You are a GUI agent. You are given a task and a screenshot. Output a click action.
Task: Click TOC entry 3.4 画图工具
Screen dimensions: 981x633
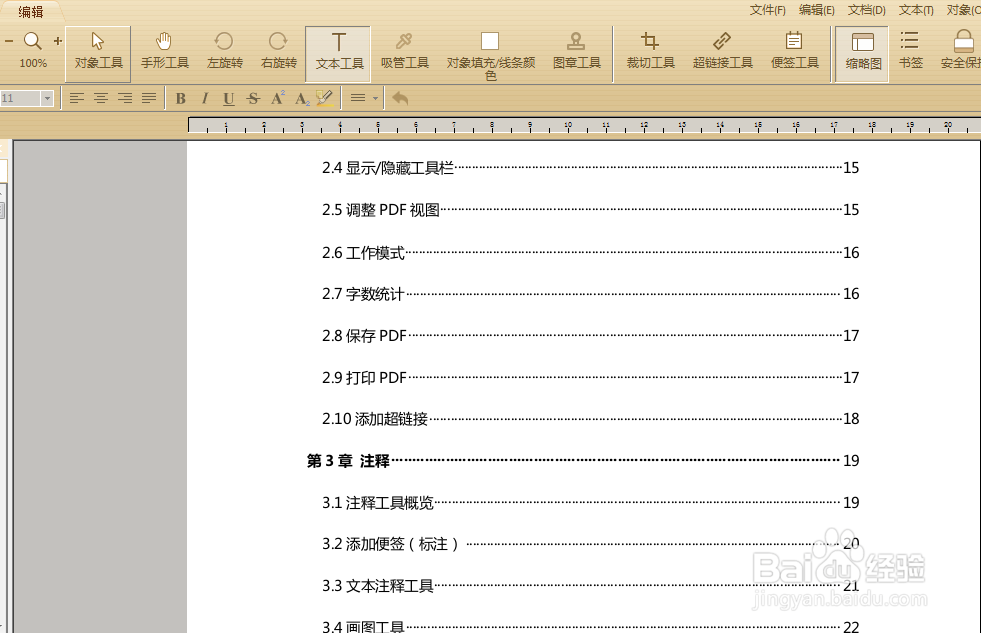click(x=363, y=626)
